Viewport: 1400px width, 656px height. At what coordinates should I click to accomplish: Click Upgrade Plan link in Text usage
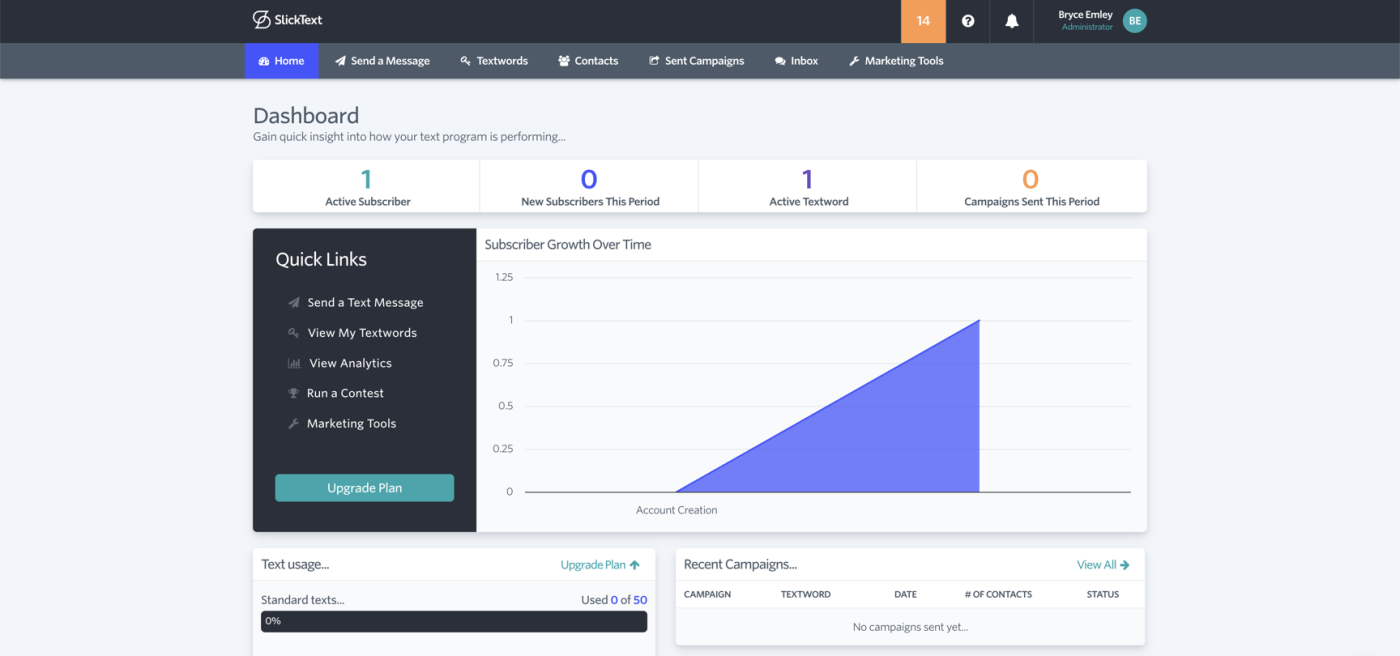point(600,564)
